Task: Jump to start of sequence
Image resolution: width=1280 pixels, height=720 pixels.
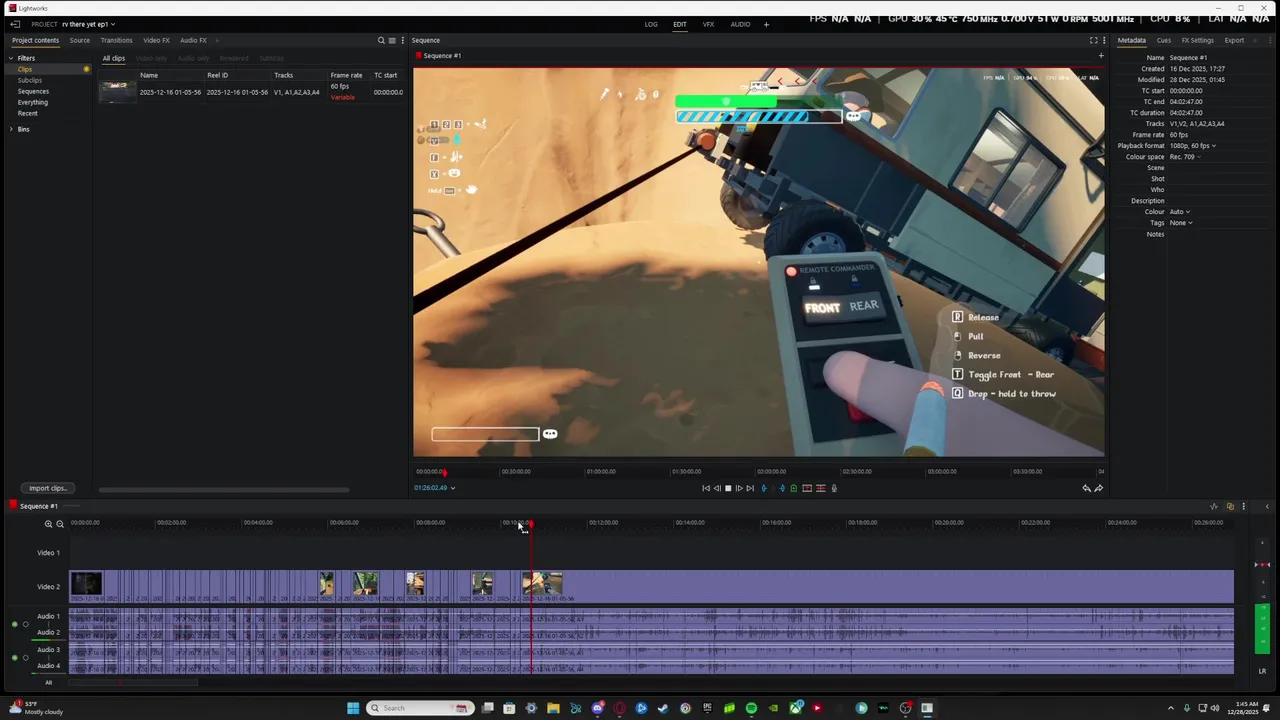Action: point(706,488)
